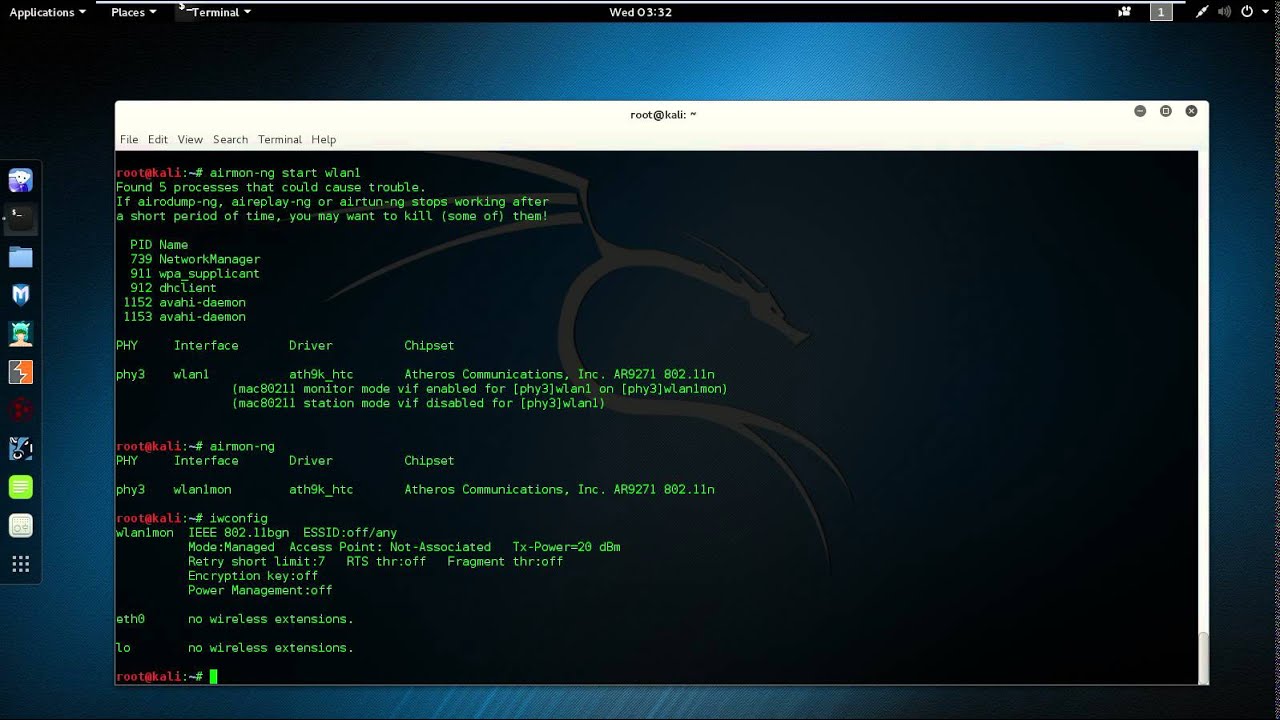Click 'ESSID:off/any' text

[350, 533]
